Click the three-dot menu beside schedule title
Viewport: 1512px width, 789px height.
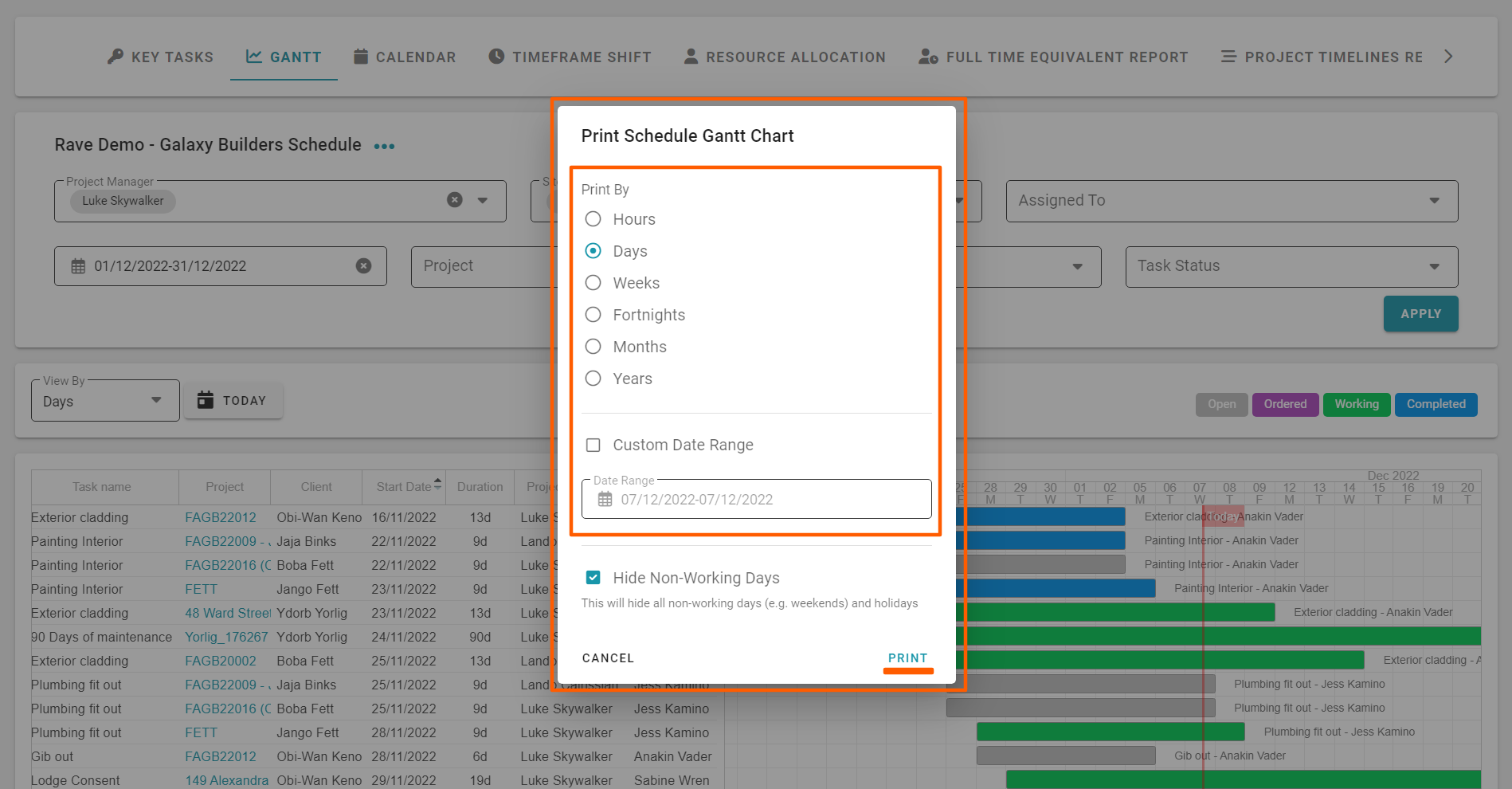point(384,147)
